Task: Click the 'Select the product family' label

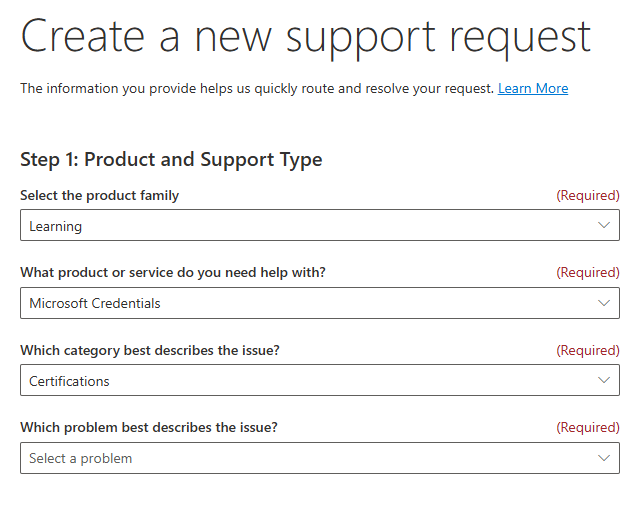Action: pos(99,196)
